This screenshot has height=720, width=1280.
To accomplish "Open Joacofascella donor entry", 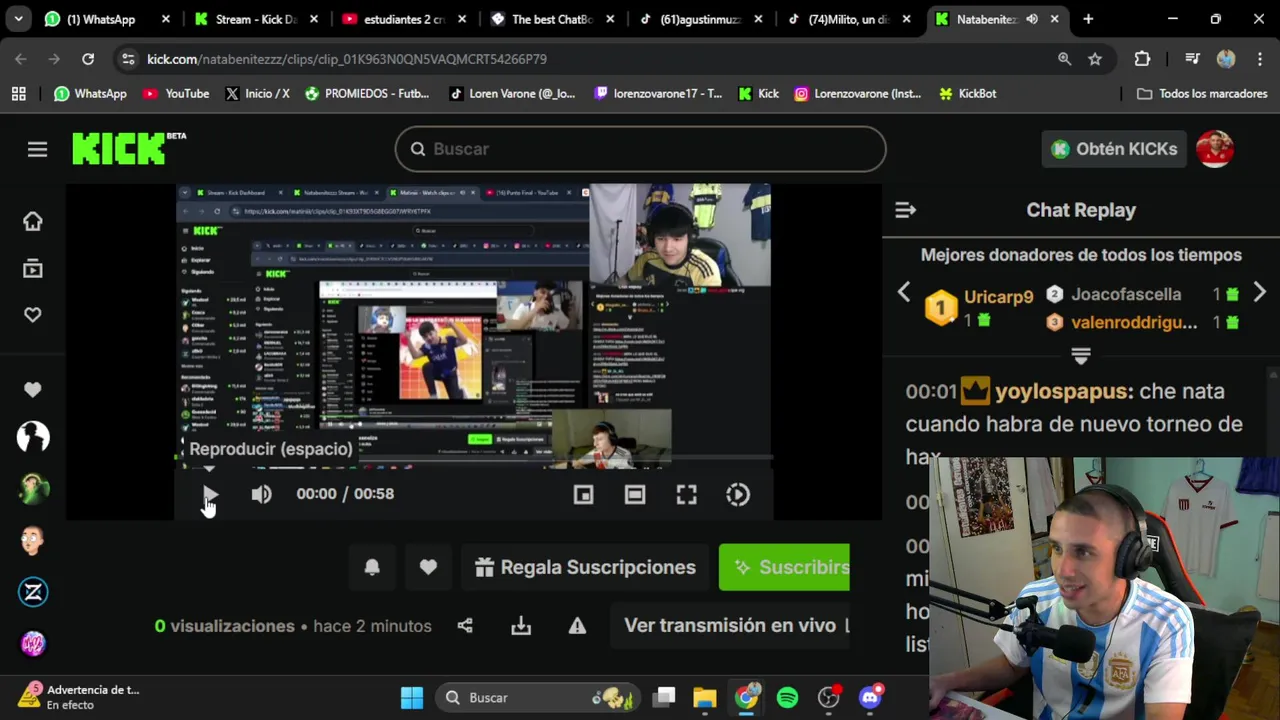I will 1126,294.
